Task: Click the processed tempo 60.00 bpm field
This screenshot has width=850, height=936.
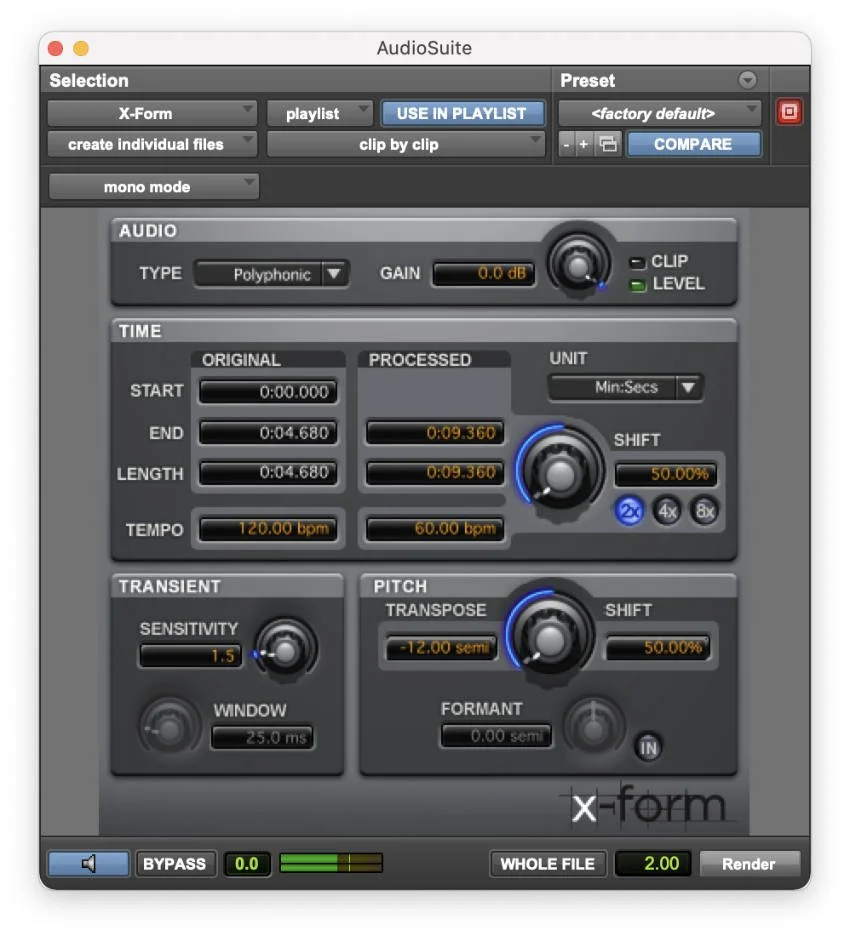Action: click(435, 529)
